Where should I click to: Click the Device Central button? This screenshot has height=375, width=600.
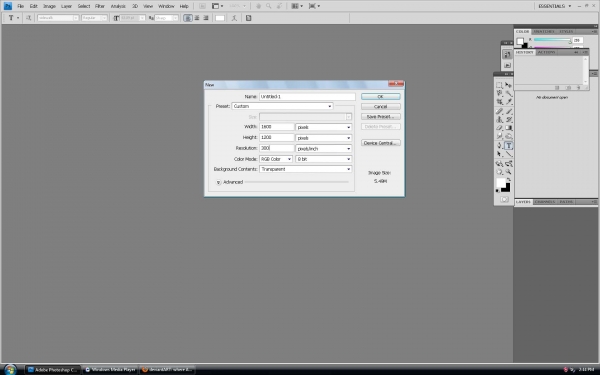pos(381,143)
